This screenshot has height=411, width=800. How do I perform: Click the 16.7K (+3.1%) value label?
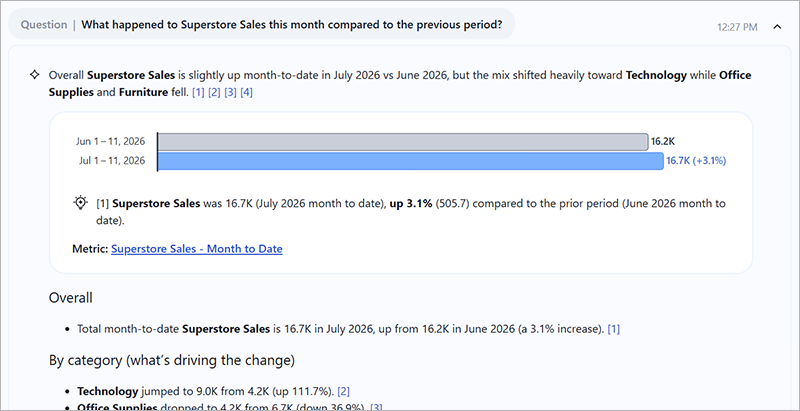click(x=696, y=161)
